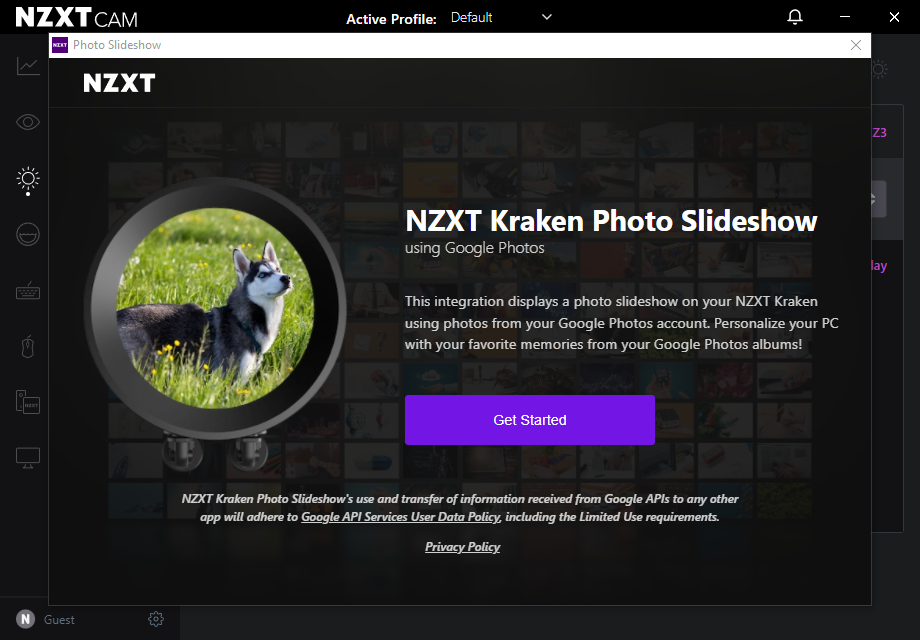Viewport: 920px width, 640px height.
Task: Open the Active Profile Default dropdown
Action: click(500, 18)
